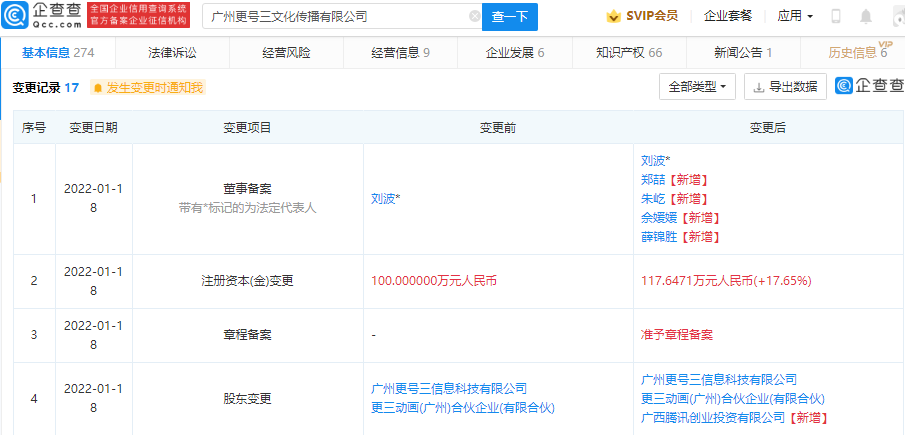Open 广州更号三信息科技有限公司 in 变更后 column
The height and width of the screenshot is (435, 905).
[x=719, y=380]
